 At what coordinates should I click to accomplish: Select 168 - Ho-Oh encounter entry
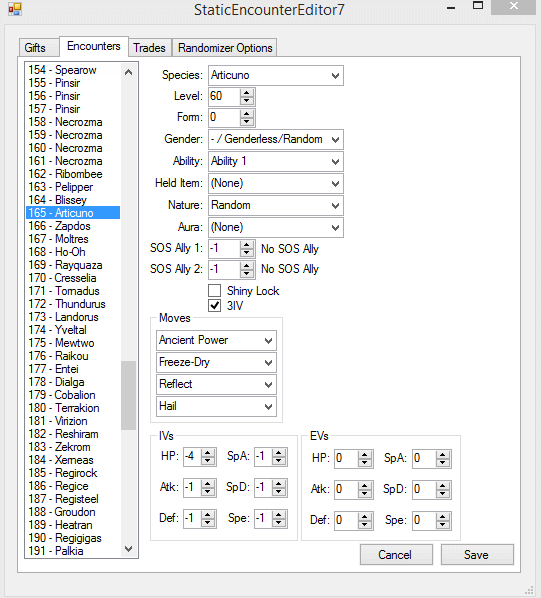coord(73,252)
